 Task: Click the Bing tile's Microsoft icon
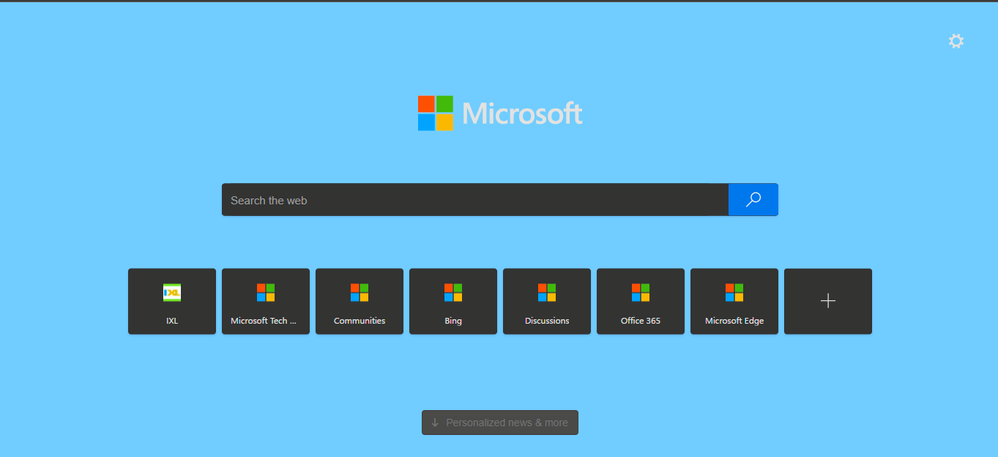(453, 293)
